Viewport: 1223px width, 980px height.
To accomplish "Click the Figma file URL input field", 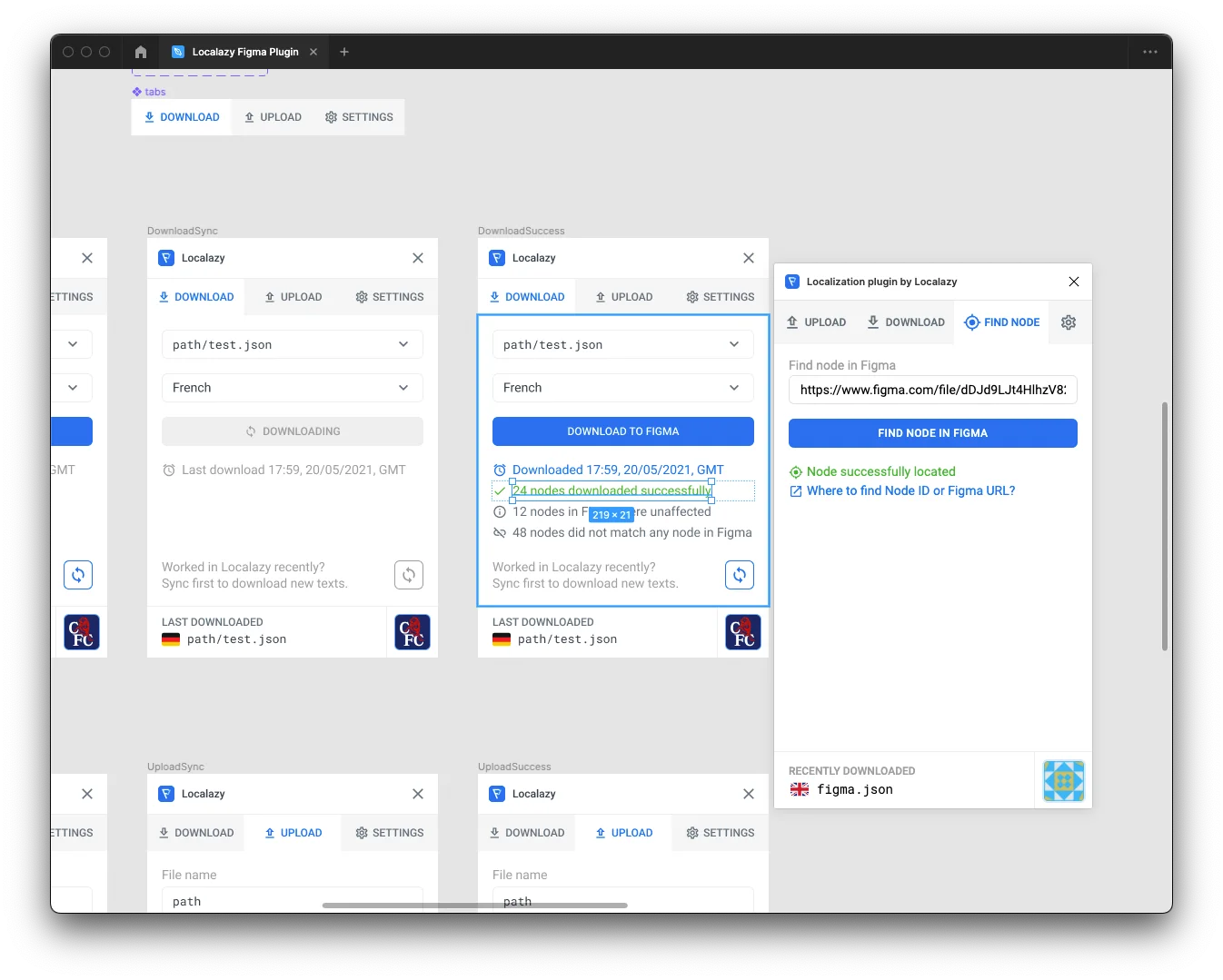I will [932, 390].
